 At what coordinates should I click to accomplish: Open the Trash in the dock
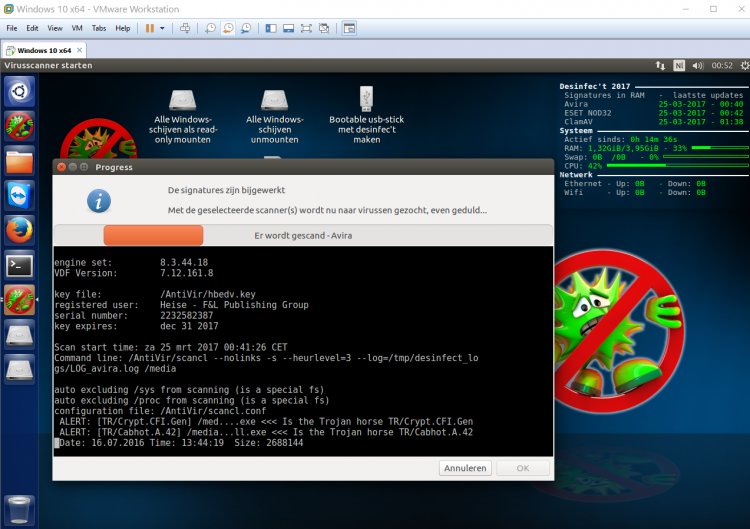(20, 508)
